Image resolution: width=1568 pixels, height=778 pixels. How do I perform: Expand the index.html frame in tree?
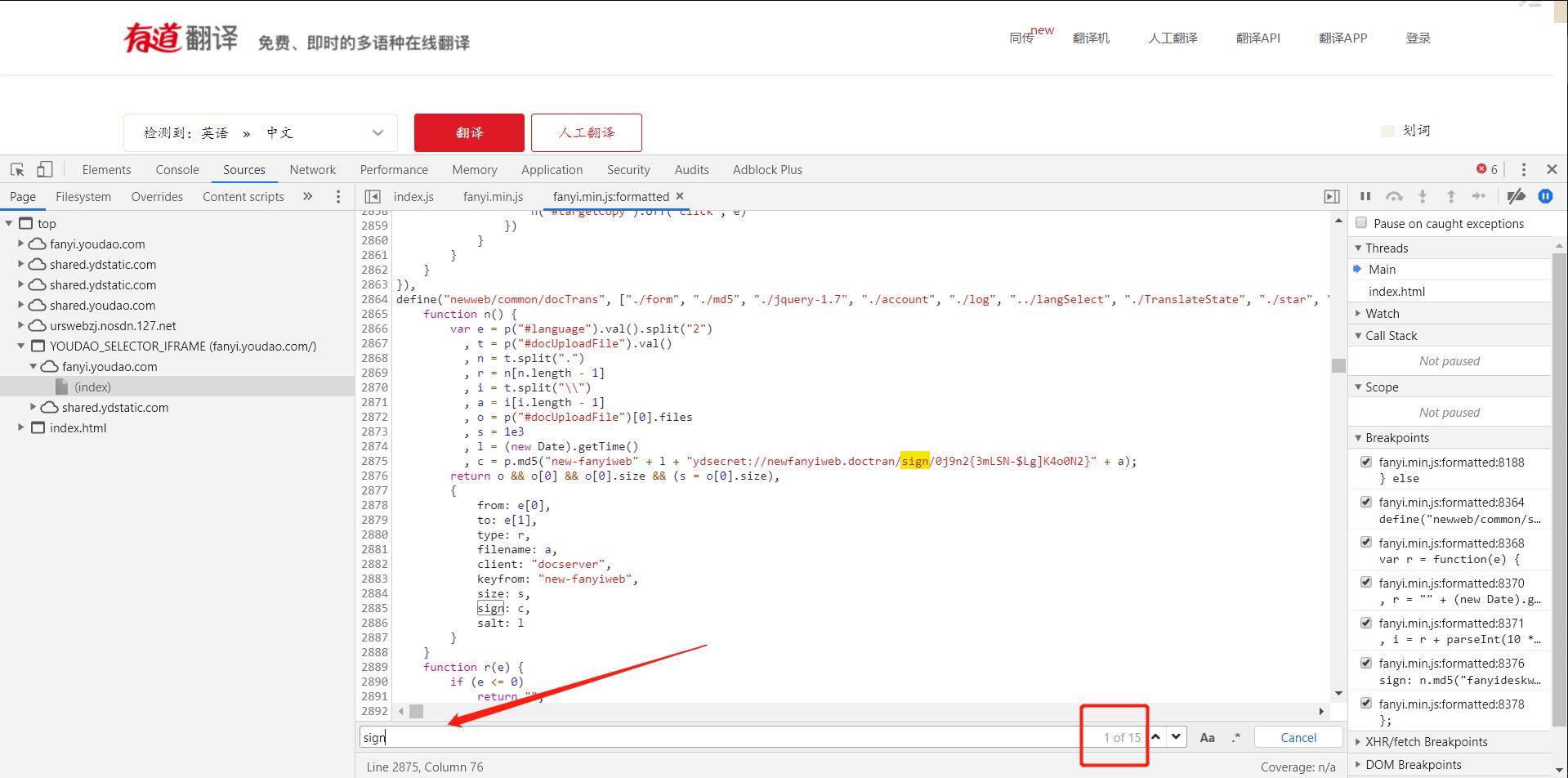[21, 427]
